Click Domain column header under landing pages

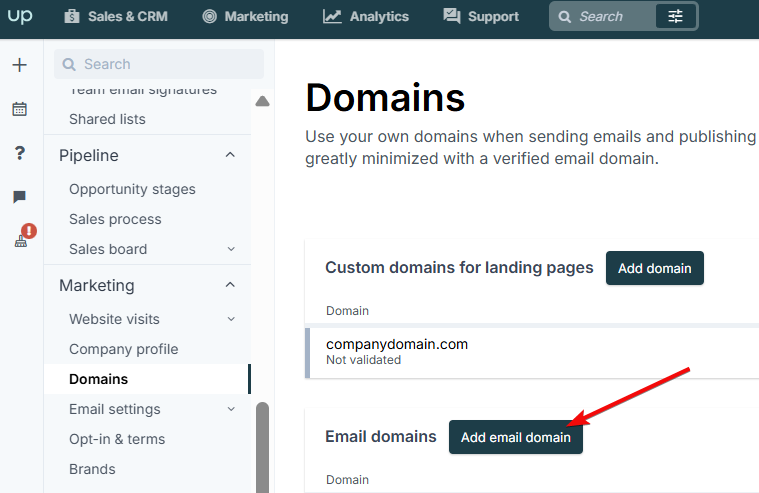click(x=348, y=311)
